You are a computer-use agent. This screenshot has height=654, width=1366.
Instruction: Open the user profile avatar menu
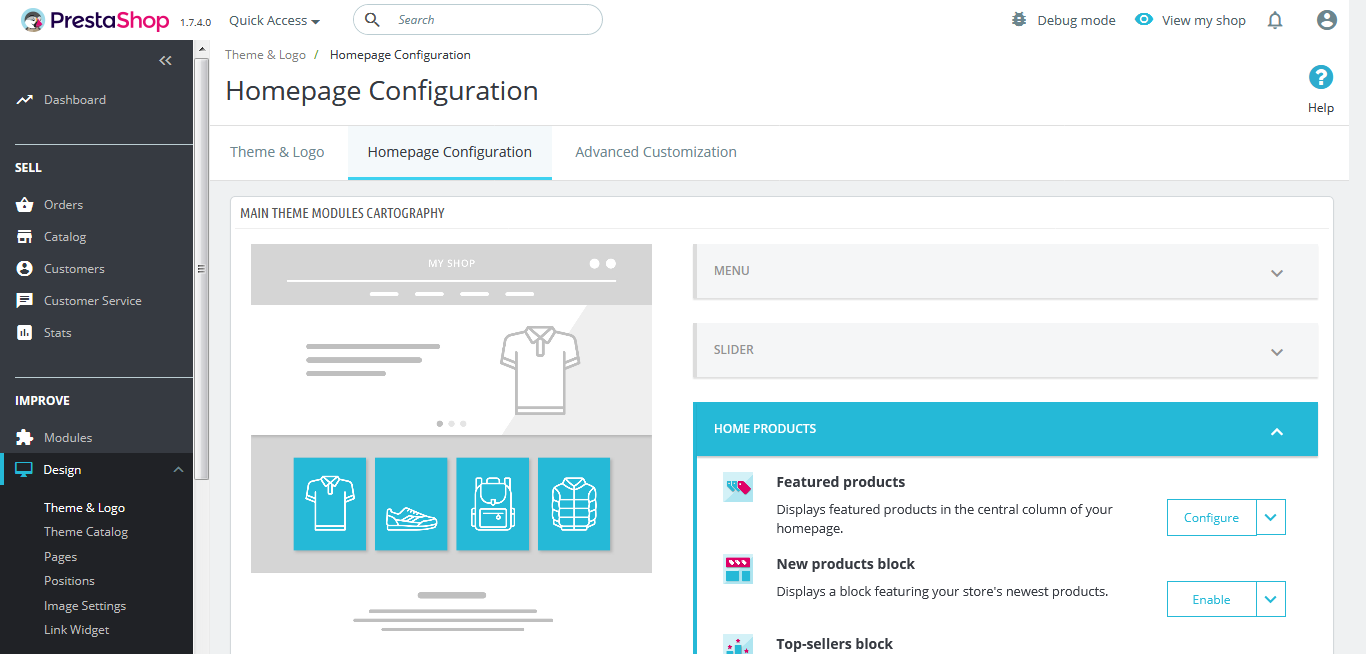click(x=1327, y=20)
